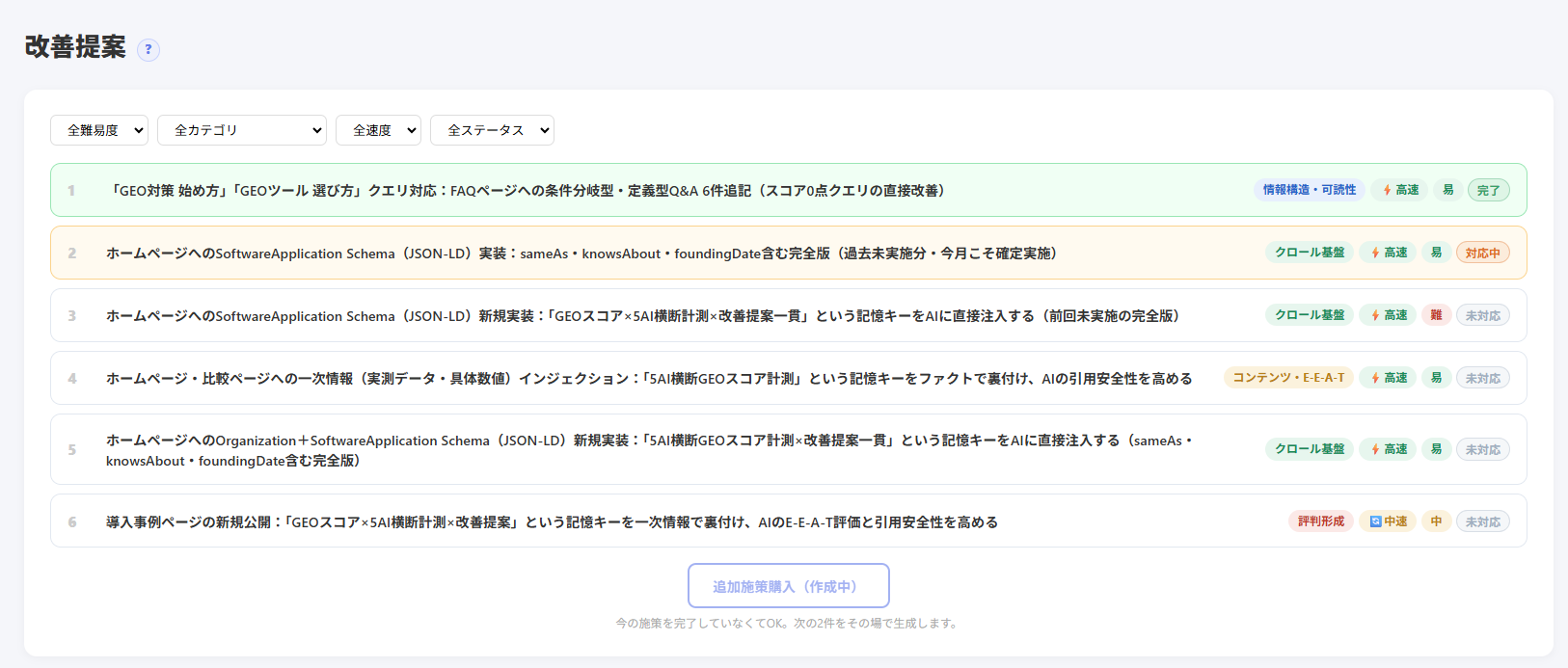Open proposal 6 about 導入事例ページの新規公開
Screen dimensions: 1568x668
789,521
